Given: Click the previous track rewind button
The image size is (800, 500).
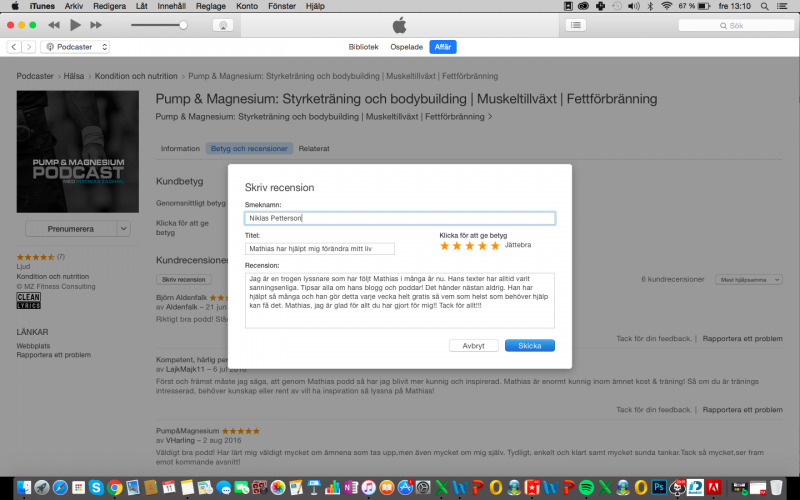Looking at the screenshot, I should (54, 25).
